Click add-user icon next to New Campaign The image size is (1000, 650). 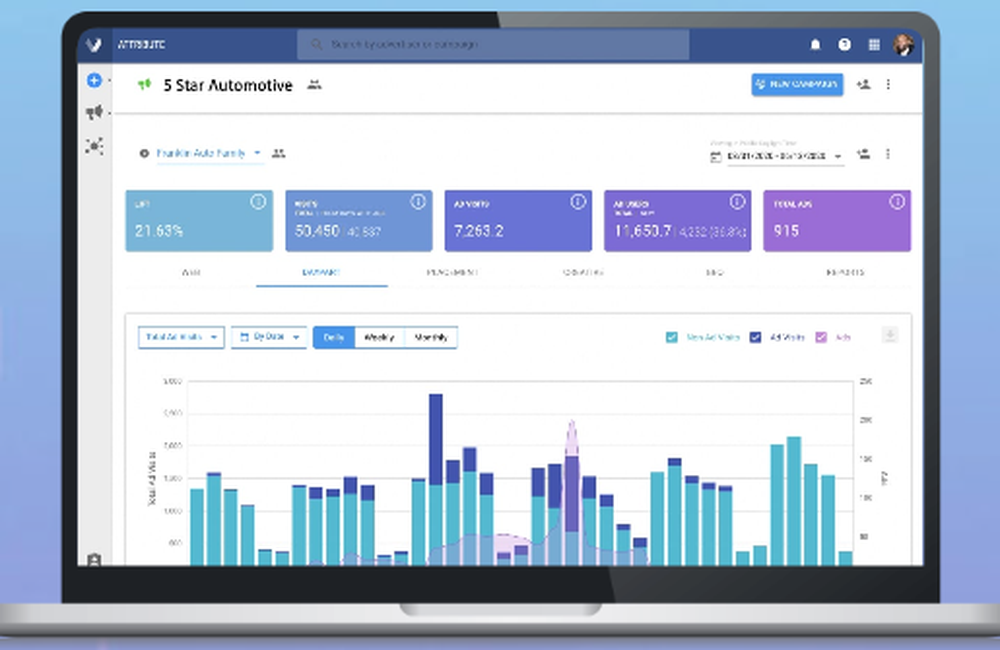pos(864,84)
